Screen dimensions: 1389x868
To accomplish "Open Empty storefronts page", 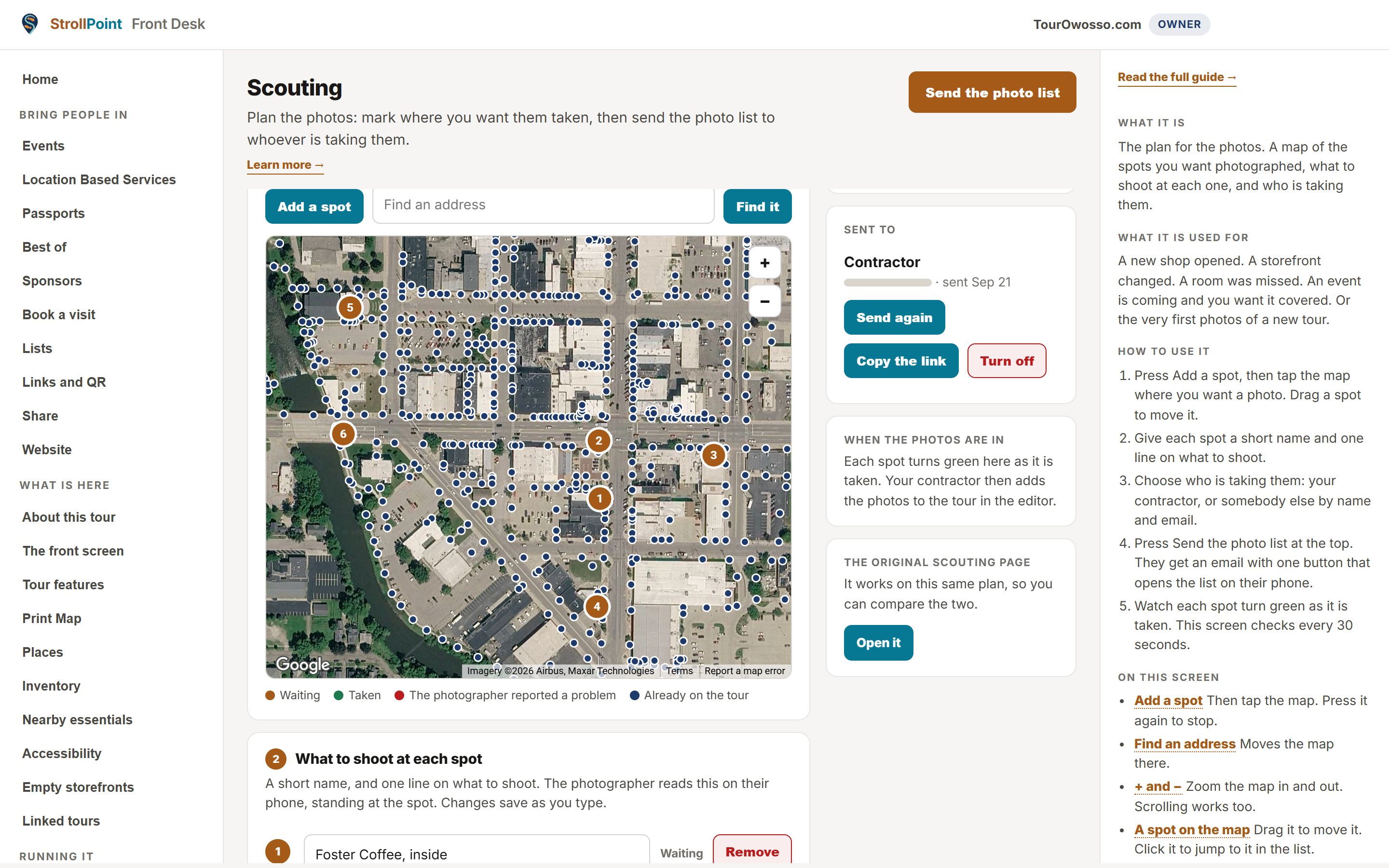I will [78, 787].
